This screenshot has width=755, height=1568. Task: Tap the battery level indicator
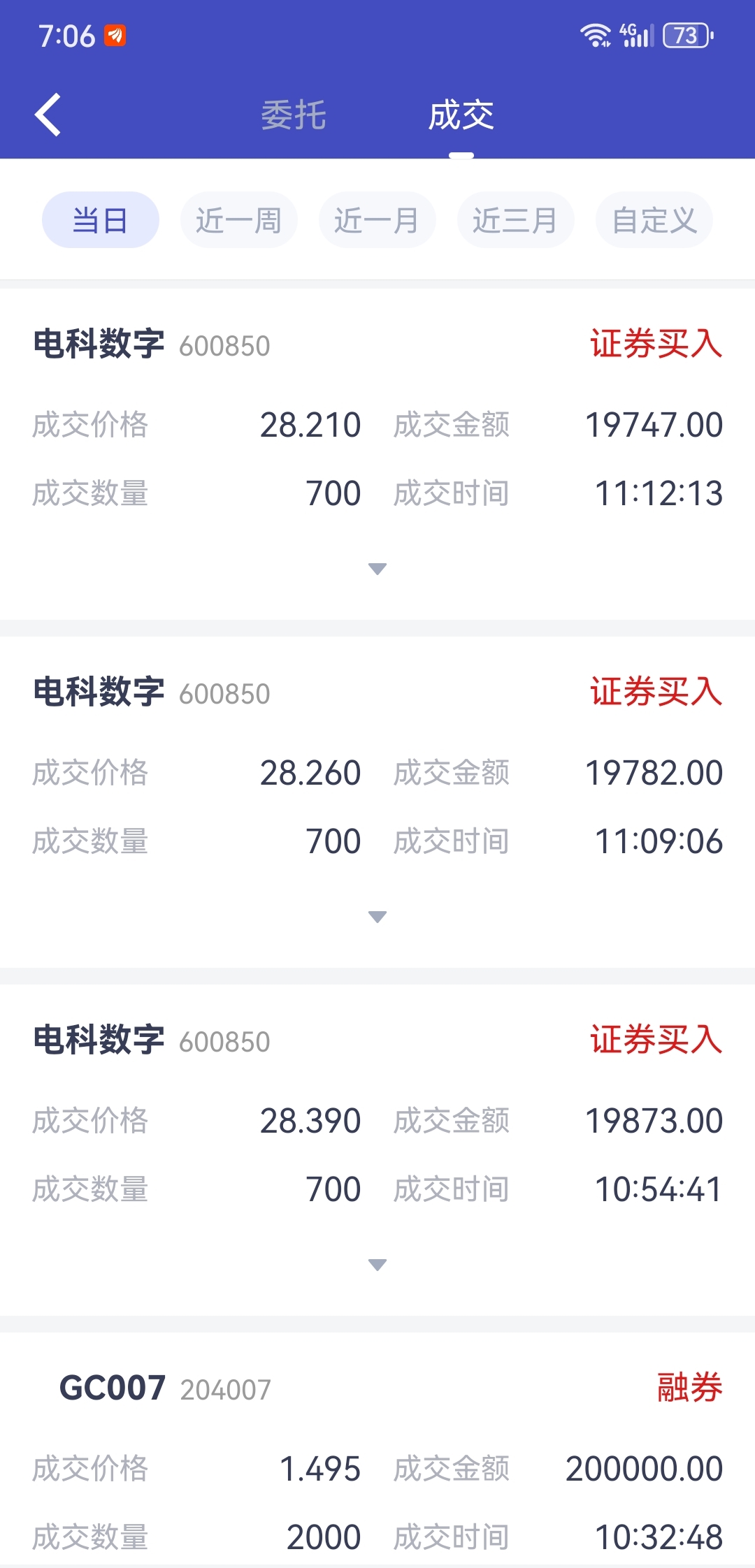coord(688,35)
